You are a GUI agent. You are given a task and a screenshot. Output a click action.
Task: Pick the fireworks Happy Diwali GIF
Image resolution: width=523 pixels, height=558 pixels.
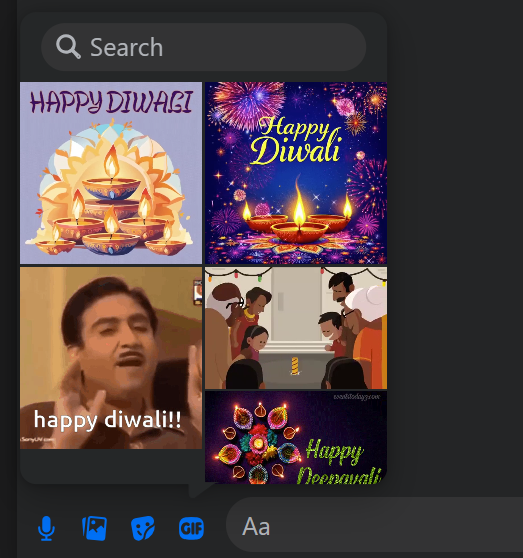(x=296, y=173)
